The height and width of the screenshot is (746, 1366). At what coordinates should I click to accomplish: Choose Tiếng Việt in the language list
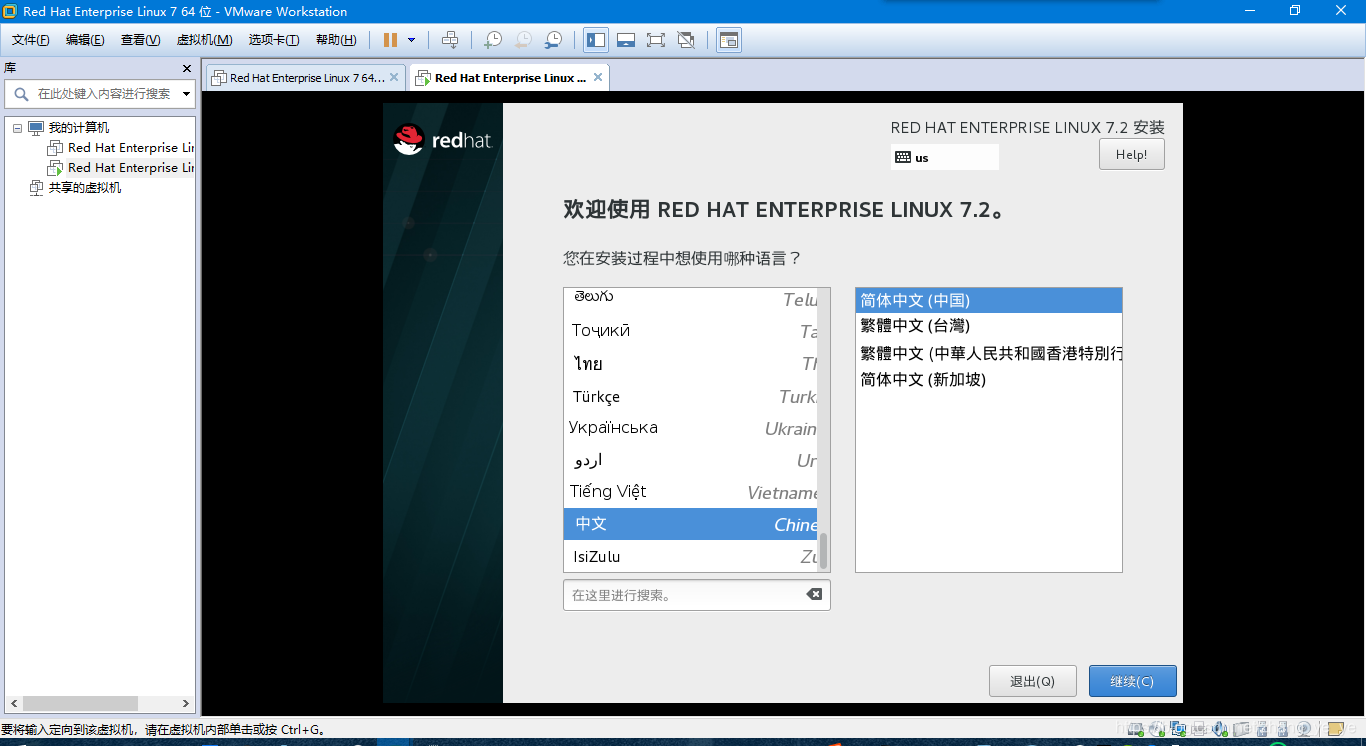tap(690, 492)
